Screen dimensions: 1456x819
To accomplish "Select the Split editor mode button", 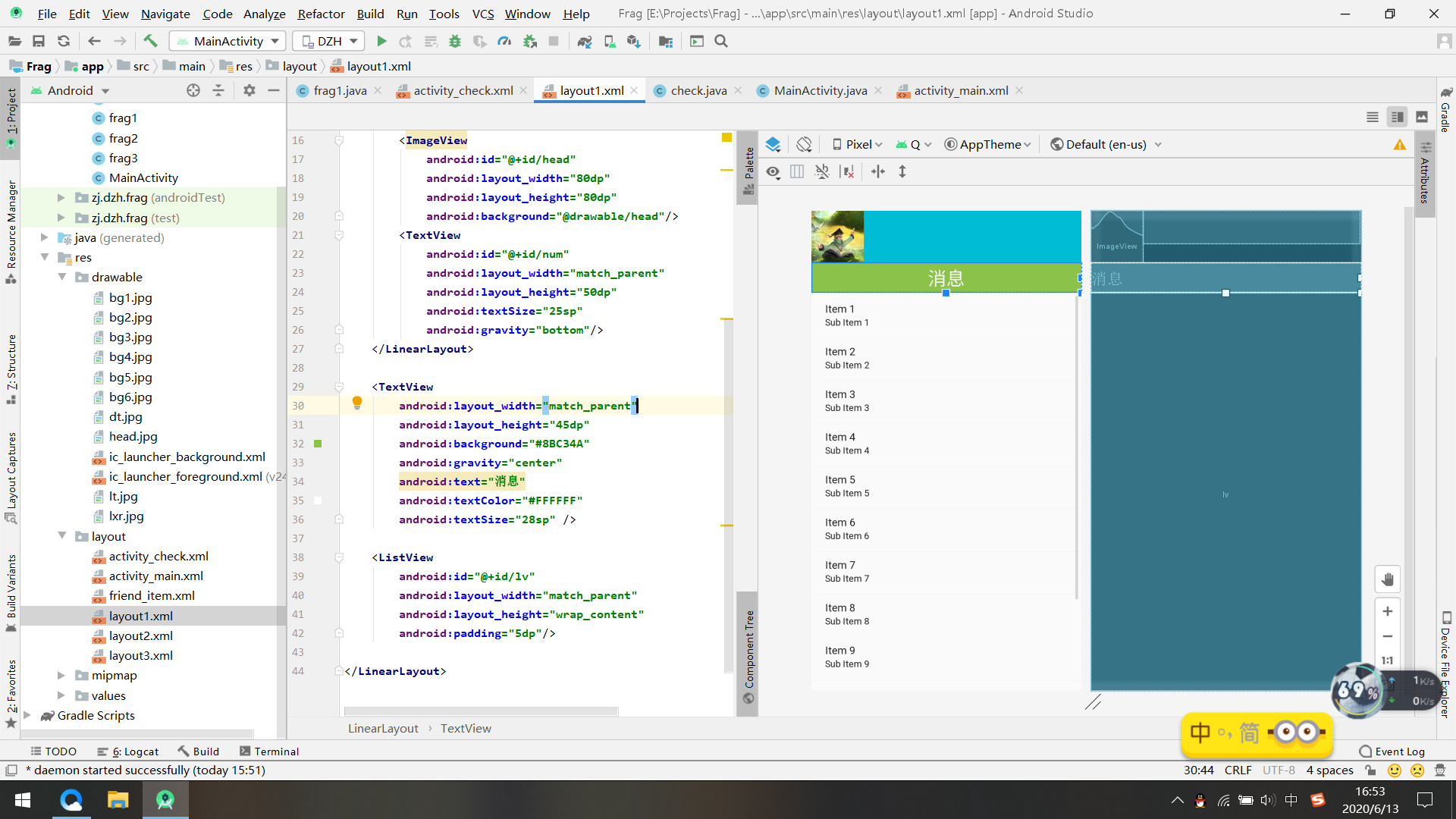I will 1398,117.
